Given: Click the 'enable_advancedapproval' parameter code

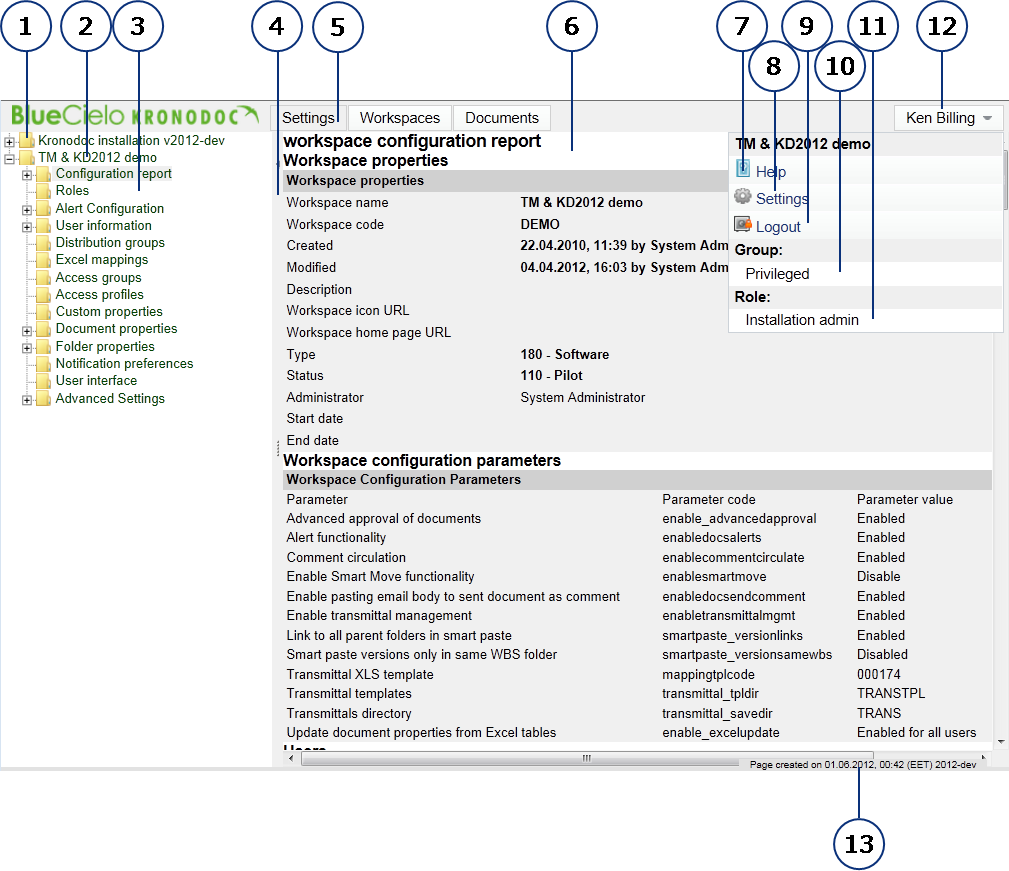Looking at the screenshot, I should coord(739,518).
